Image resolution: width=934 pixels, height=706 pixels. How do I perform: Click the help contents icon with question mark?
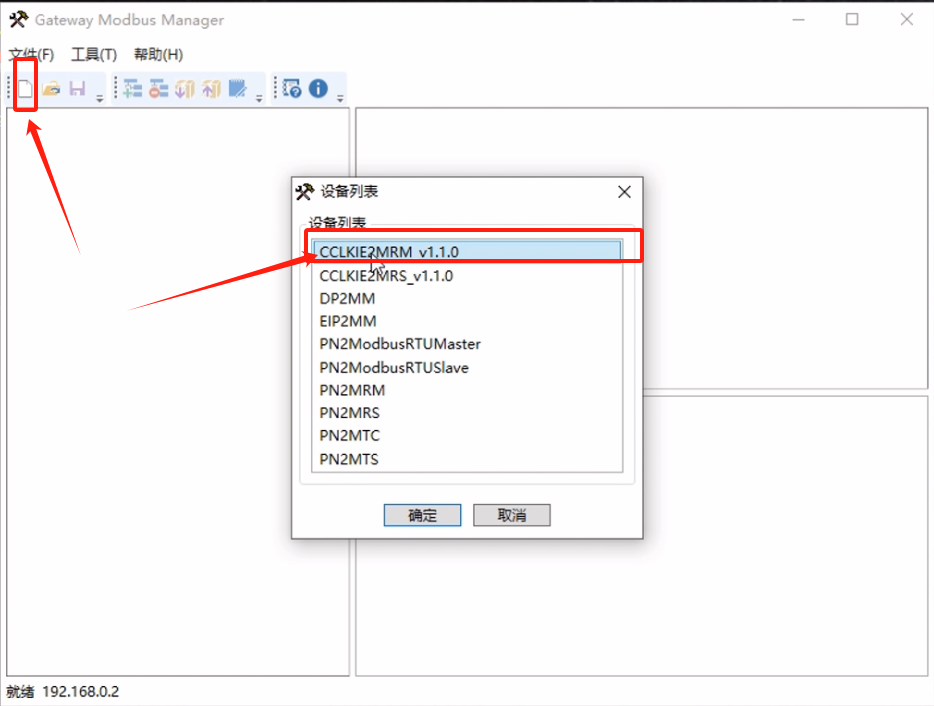coord(292,89)
